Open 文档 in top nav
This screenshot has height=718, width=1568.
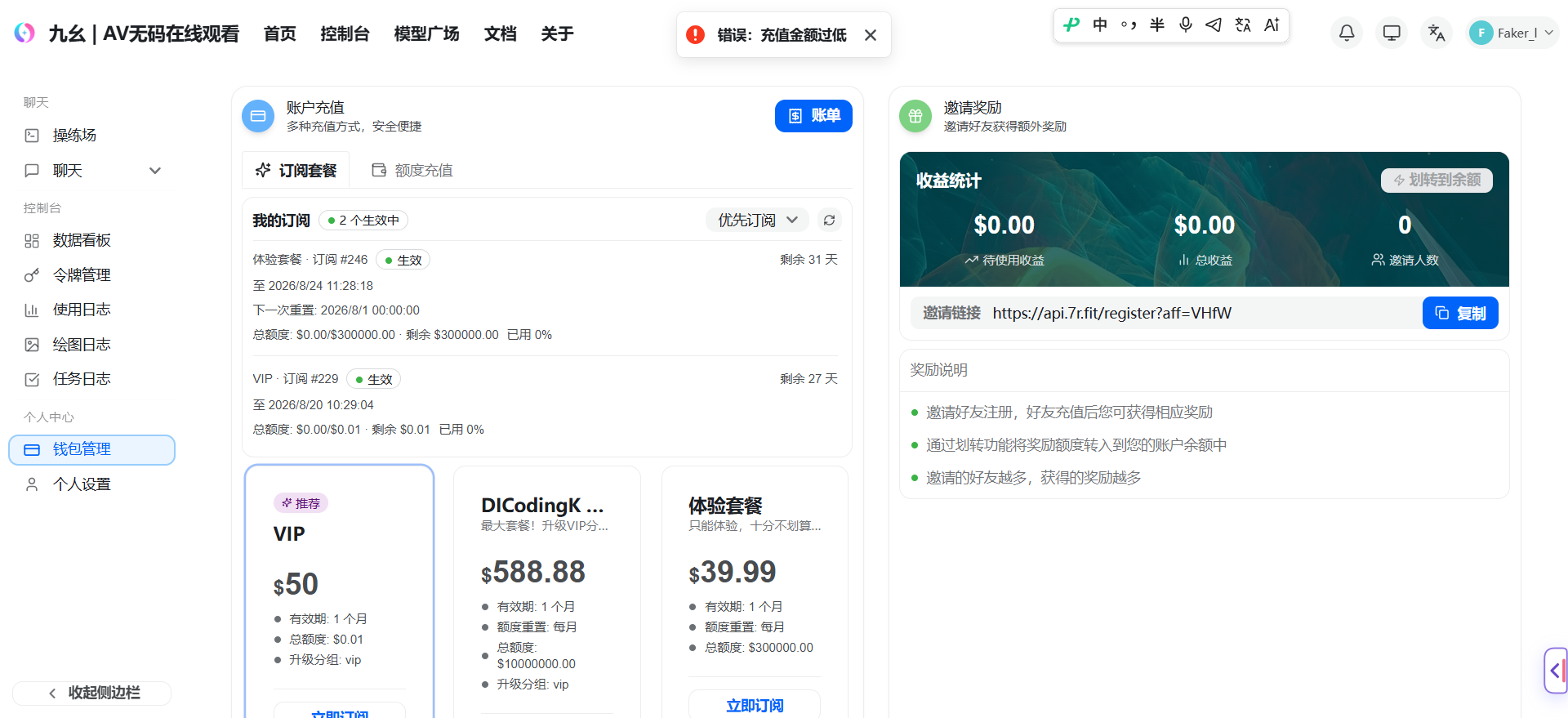click(501, 33)
